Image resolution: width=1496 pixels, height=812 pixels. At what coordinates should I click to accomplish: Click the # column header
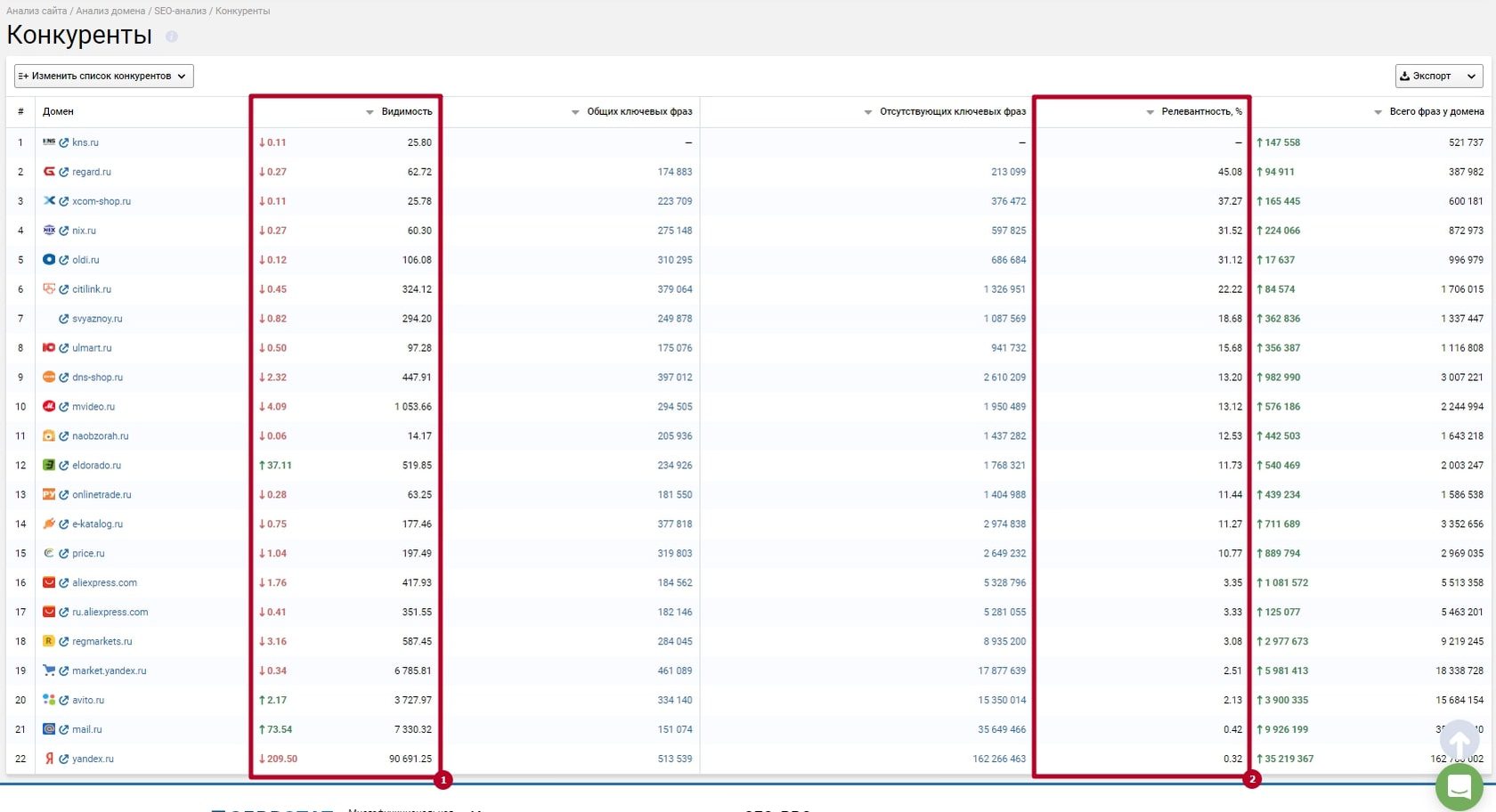click(20, 111)
